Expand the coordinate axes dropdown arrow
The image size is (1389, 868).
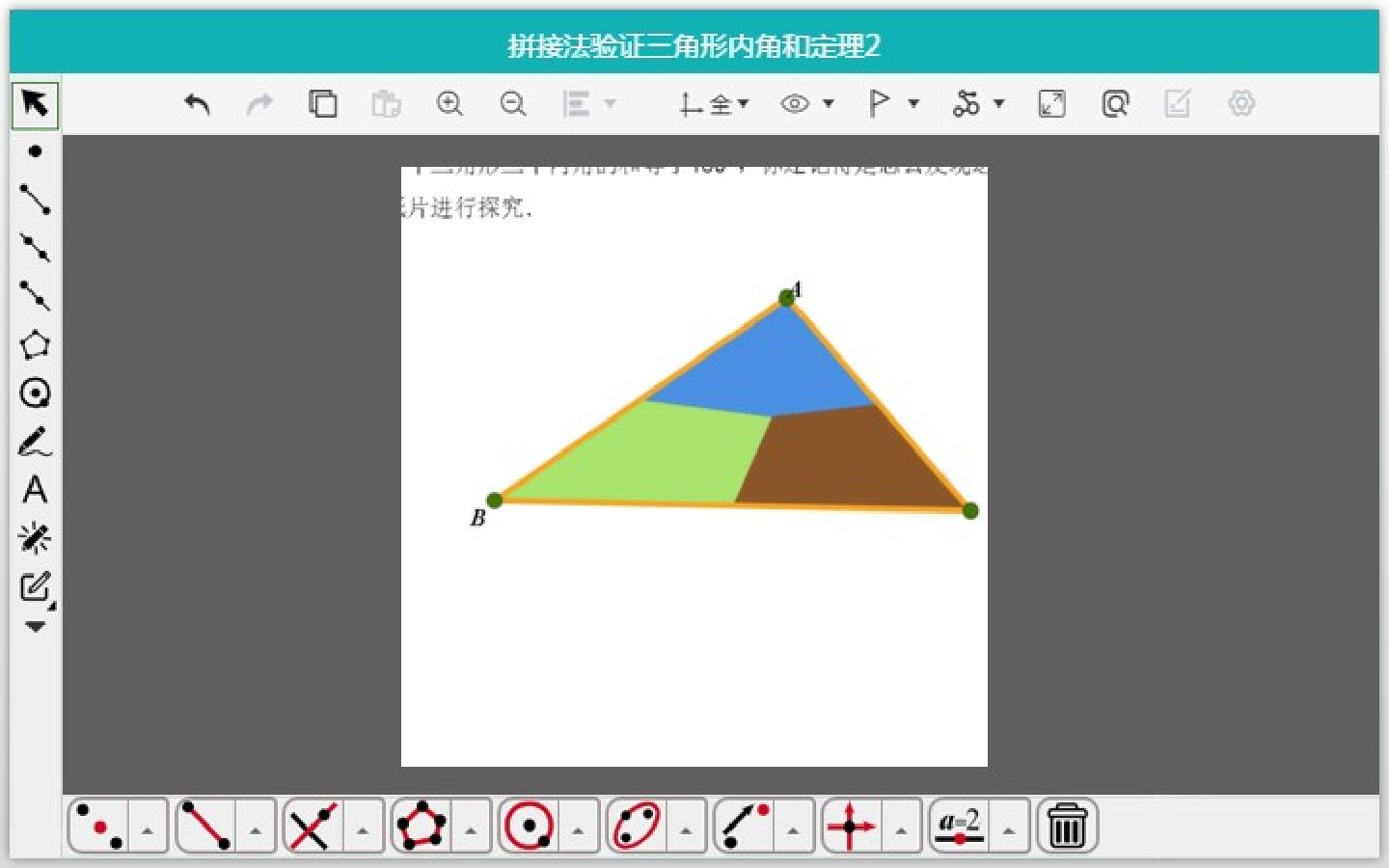[x=743, y=103]
